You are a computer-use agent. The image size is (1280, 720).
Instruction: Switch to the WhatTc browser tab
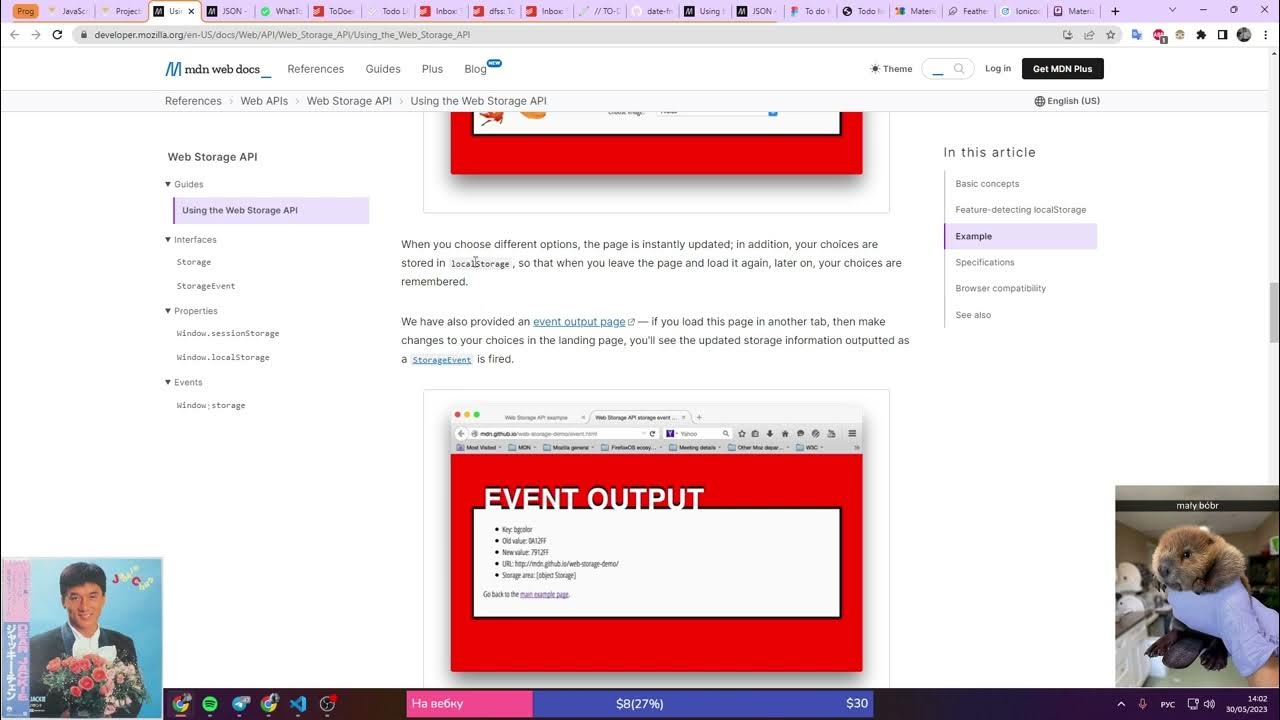280,11
